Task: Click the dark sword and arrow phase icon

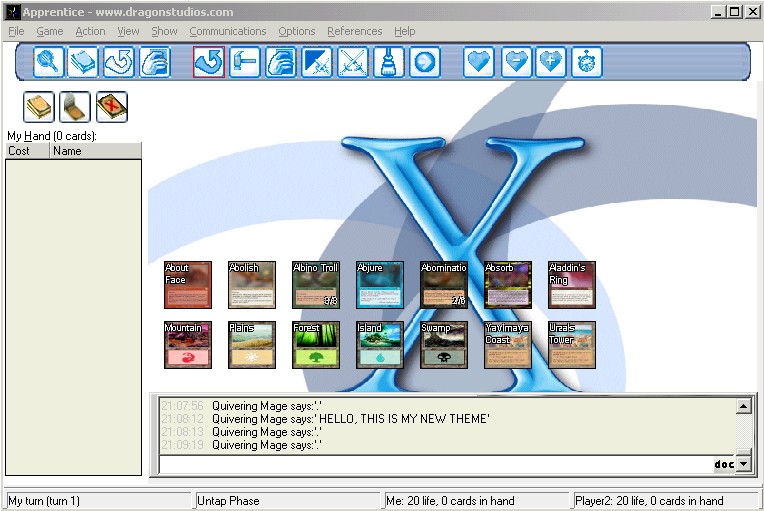Action: pyautogui.click(x=317, y=62)
